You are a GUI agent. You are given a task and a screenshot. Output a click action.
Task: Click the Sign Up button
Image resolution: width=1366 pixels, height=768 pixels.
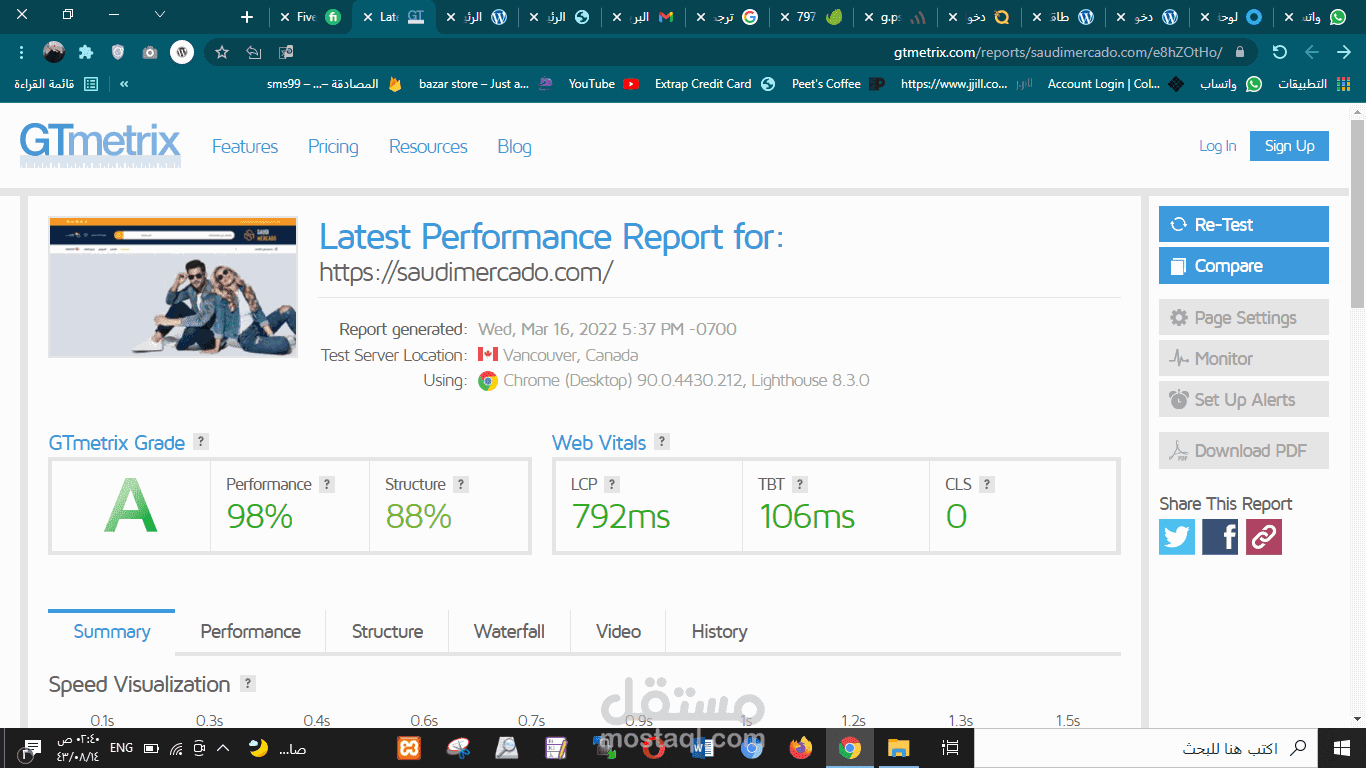click(x=1289, y=146)
